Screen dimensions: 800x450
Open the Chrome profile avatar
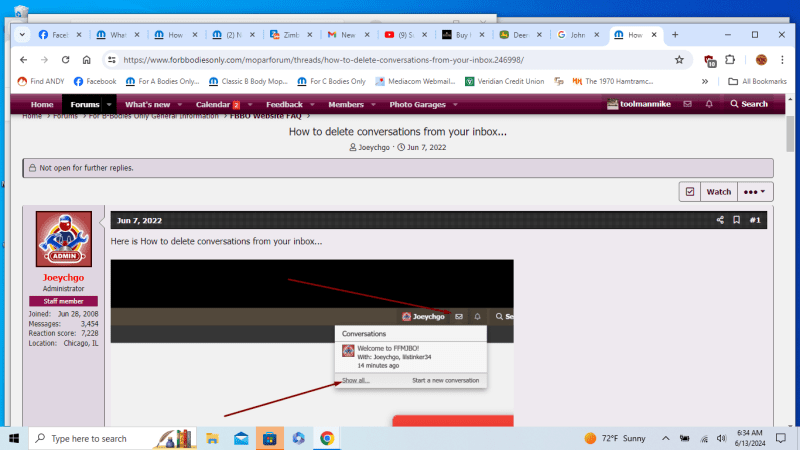[761, 60]
